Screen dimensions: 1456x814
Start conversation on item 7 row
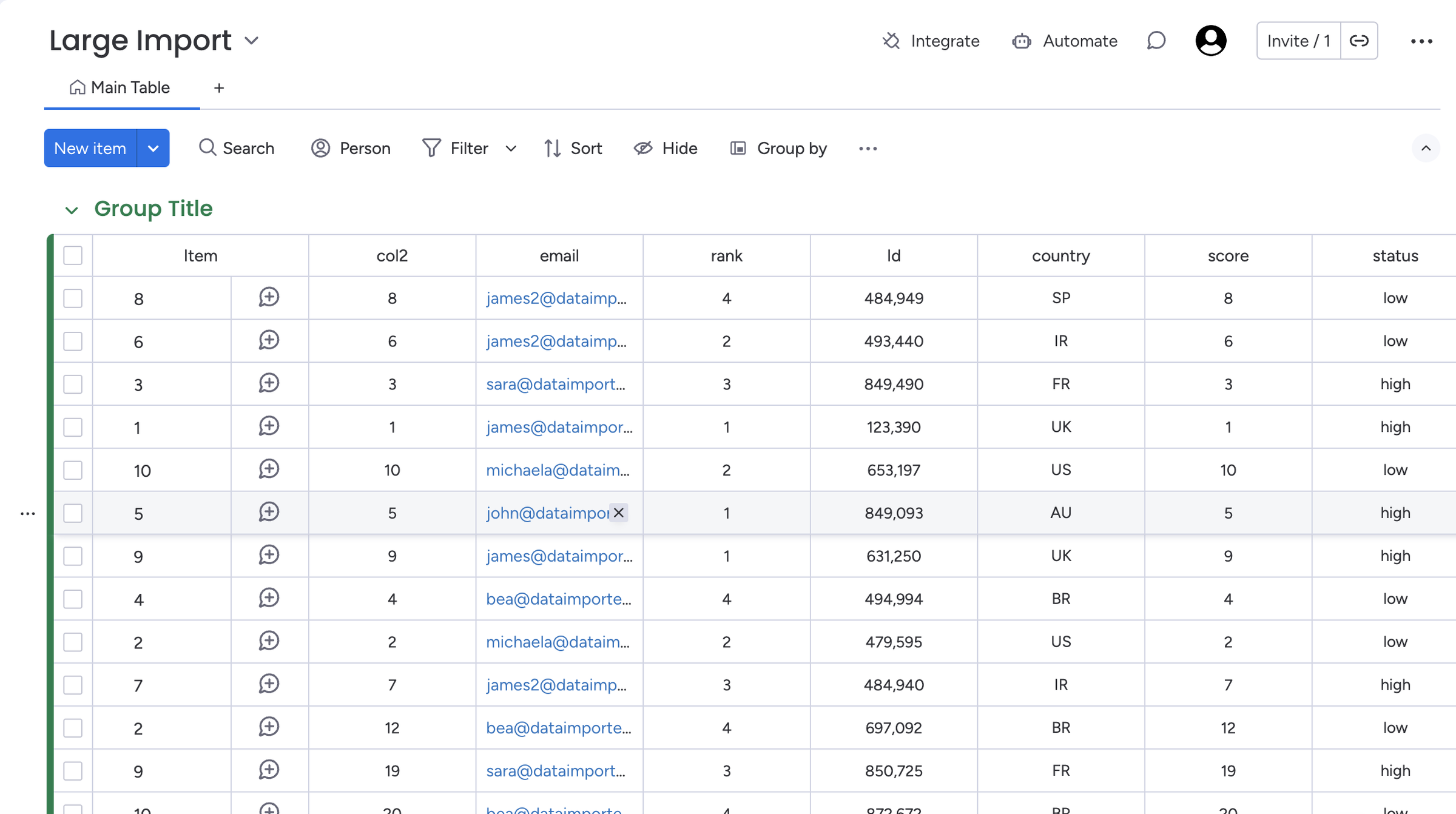pyautogui.click(x=269, y=684)
